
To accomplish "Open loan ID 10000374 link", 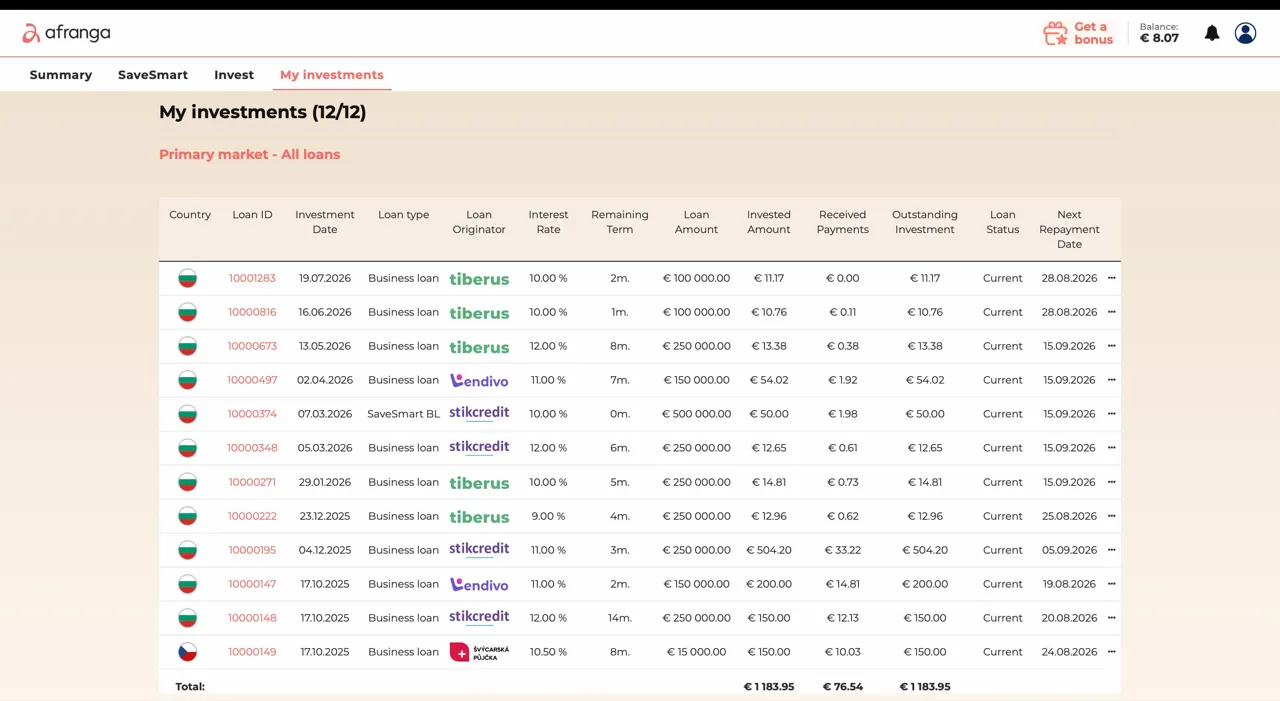I will (x=252, y=414).
